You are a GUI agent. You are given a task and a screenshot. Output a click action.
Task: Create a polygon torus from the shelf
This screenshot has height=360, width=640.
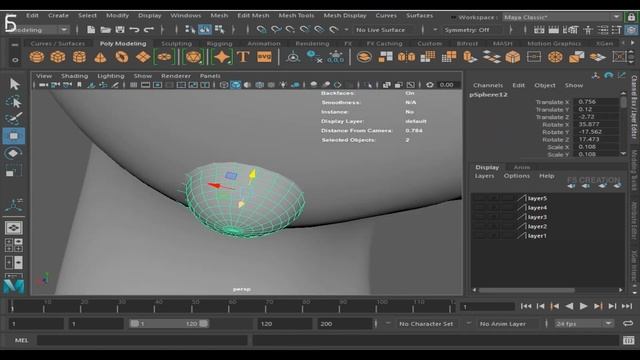122,57
